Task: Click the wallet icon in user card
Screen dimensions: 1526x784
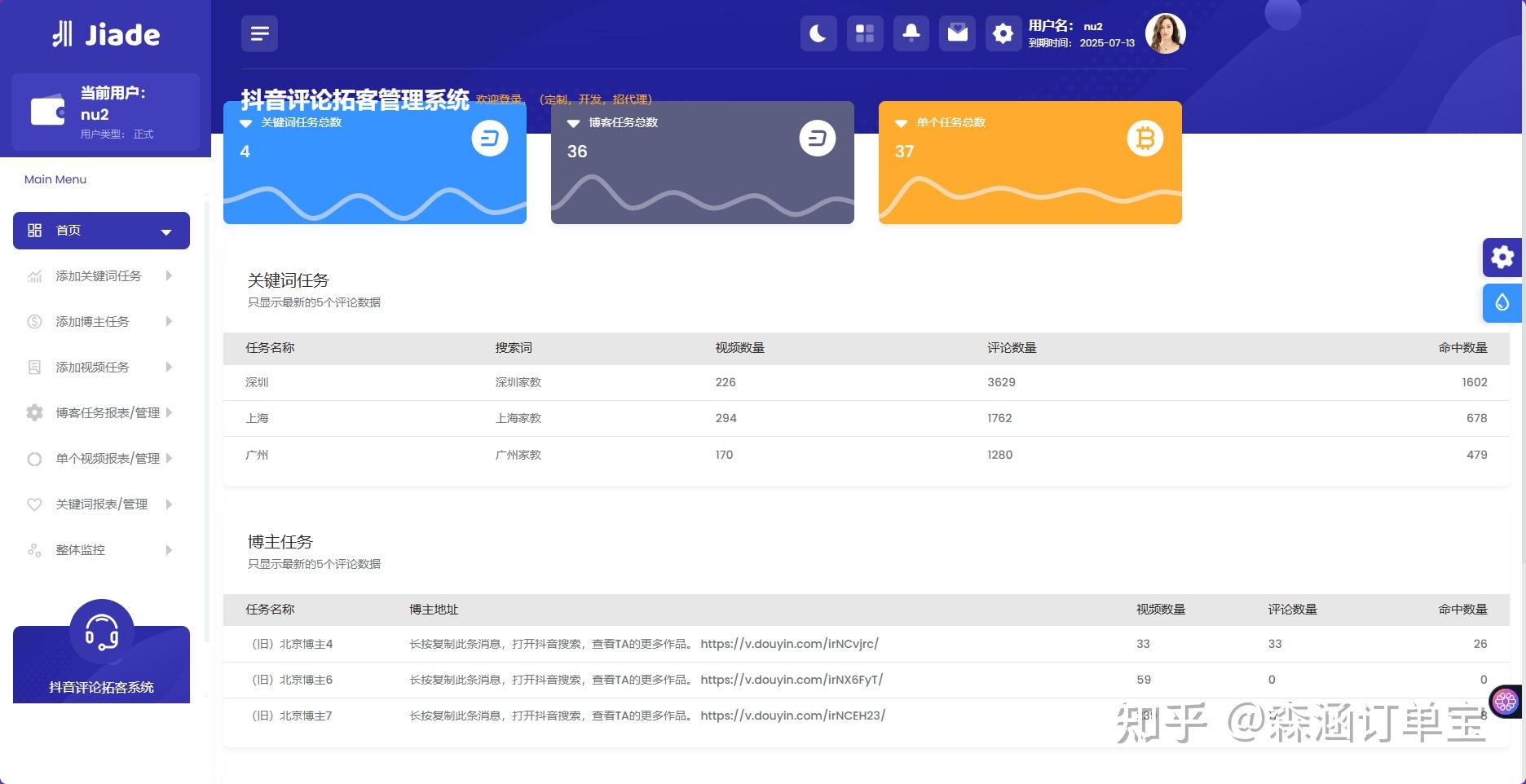Action: click(x=47, y=111)
